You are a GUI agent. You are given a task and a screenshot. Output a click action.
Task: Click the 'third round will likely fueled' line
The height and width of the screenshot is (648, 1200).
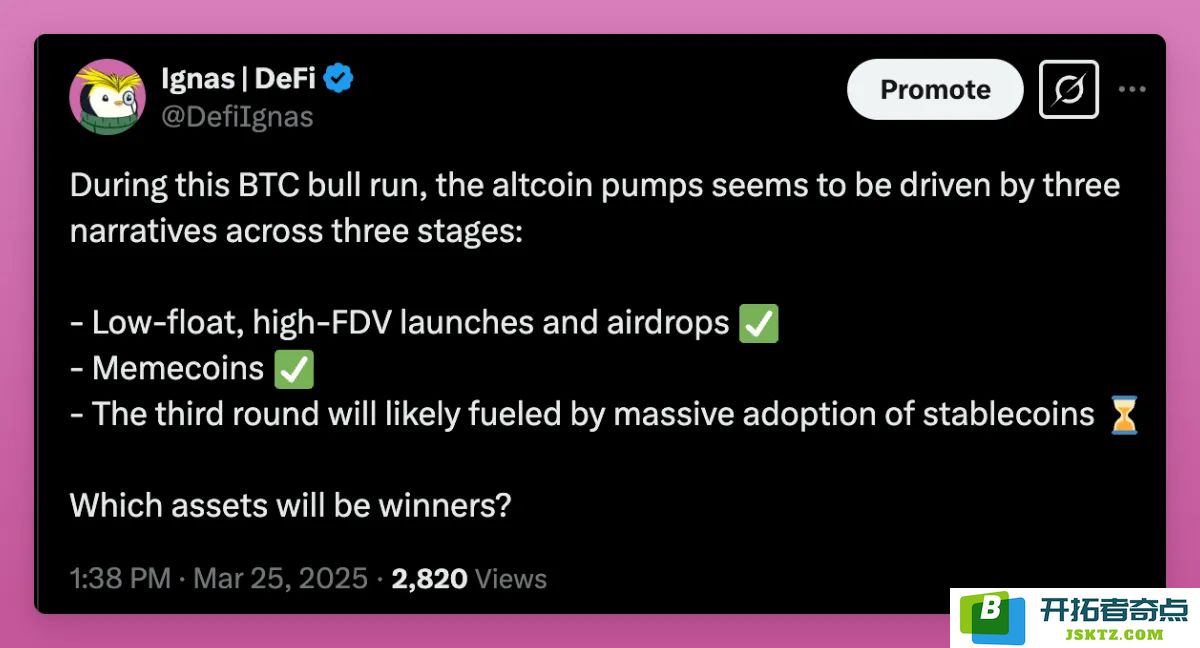pyautogui.click(x=582, y=415)
